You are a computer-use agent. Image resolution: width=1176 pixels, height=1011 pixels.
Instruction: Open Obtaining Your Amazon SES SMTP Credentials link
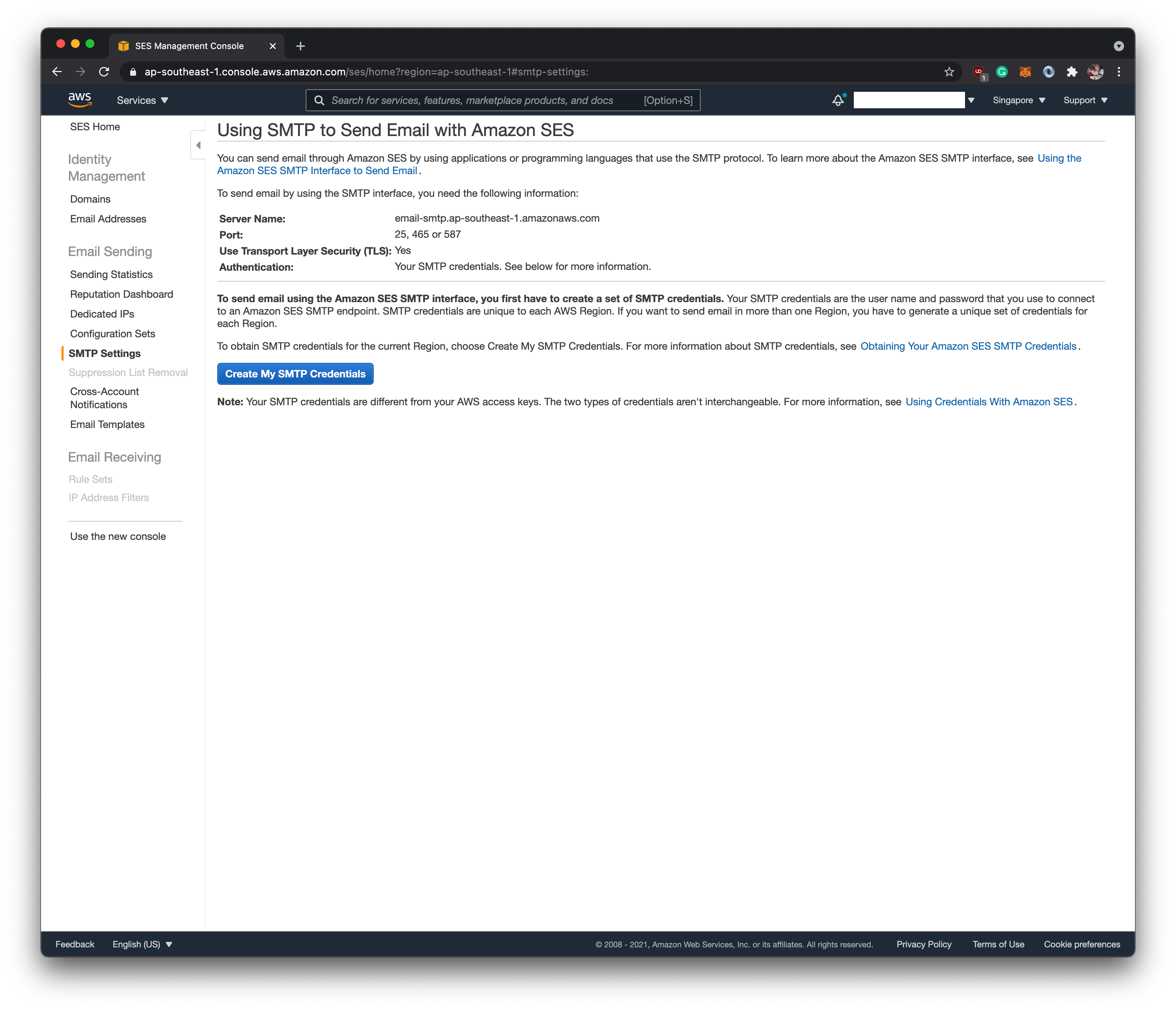click(x=968, y=346)
